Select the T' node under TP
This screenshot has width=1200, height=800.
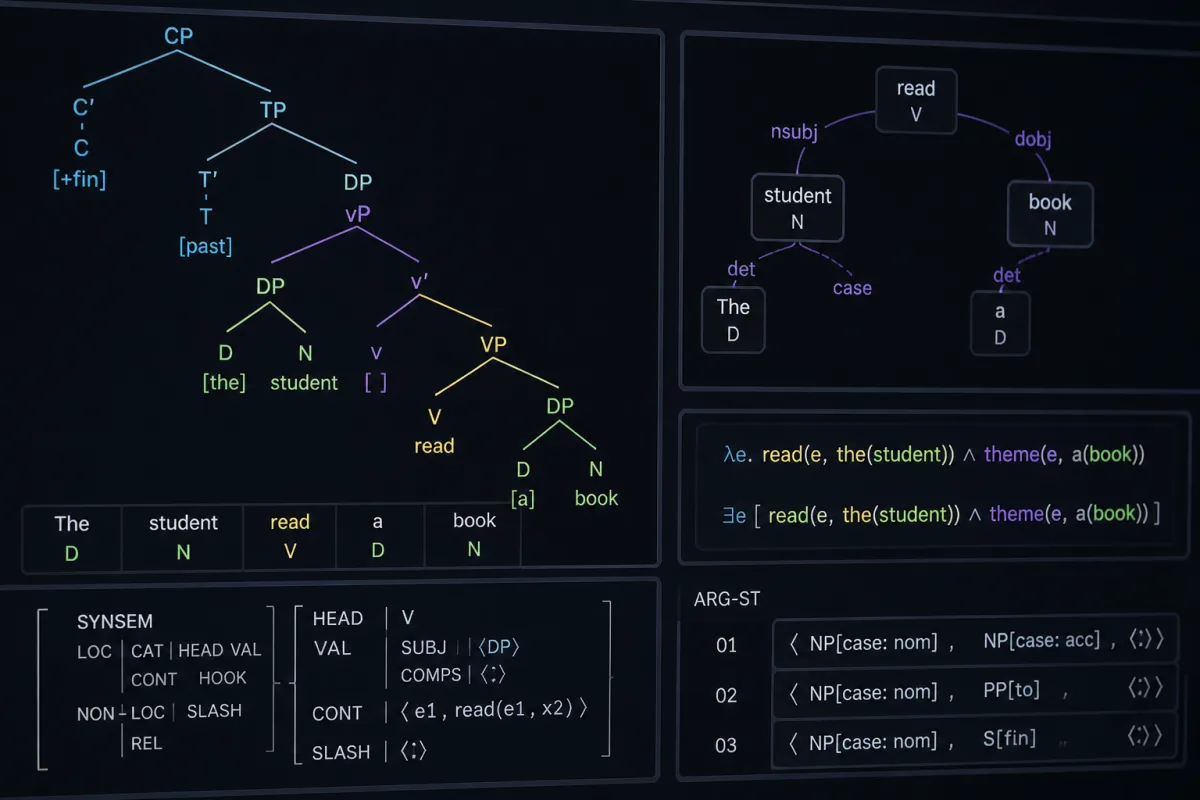tap(209, 181)
